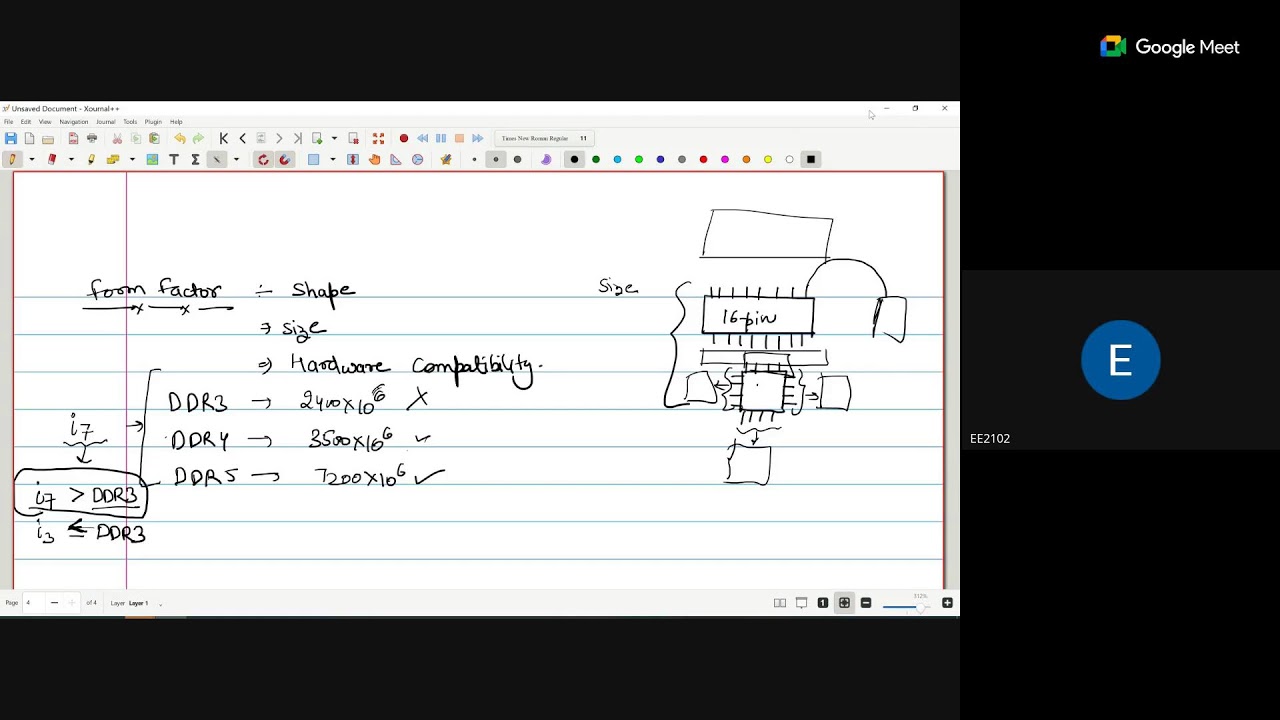Go to the first page
The width and height of the screenshot is (1280, 720).
(224, 138)
